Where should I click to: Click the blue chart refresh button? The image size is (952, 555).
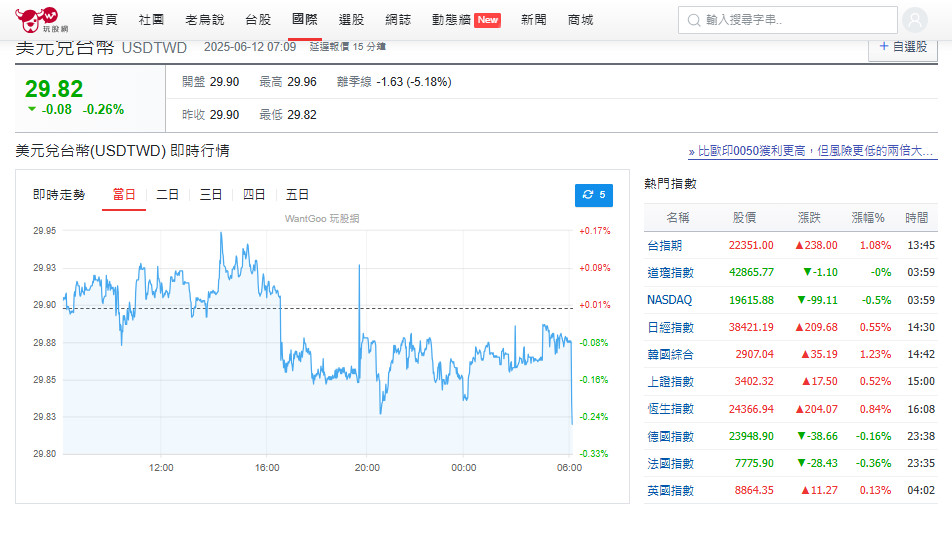594,195
